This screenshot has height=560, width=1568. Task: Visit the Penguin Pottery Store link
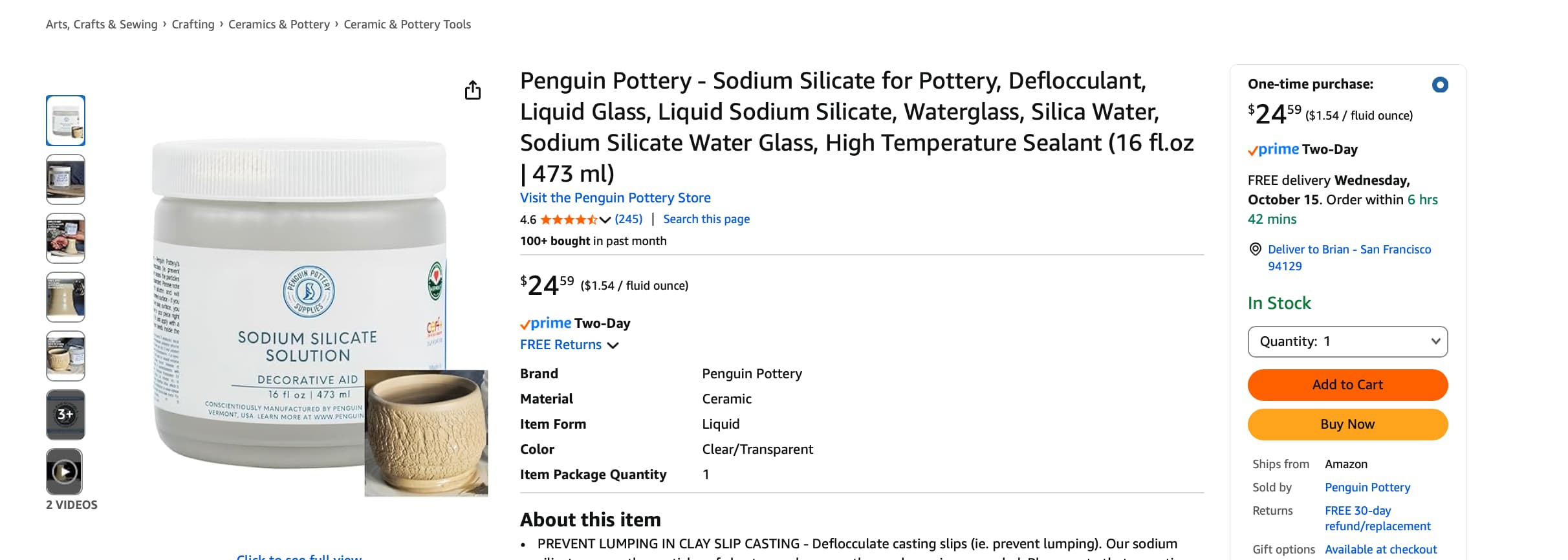615,198
